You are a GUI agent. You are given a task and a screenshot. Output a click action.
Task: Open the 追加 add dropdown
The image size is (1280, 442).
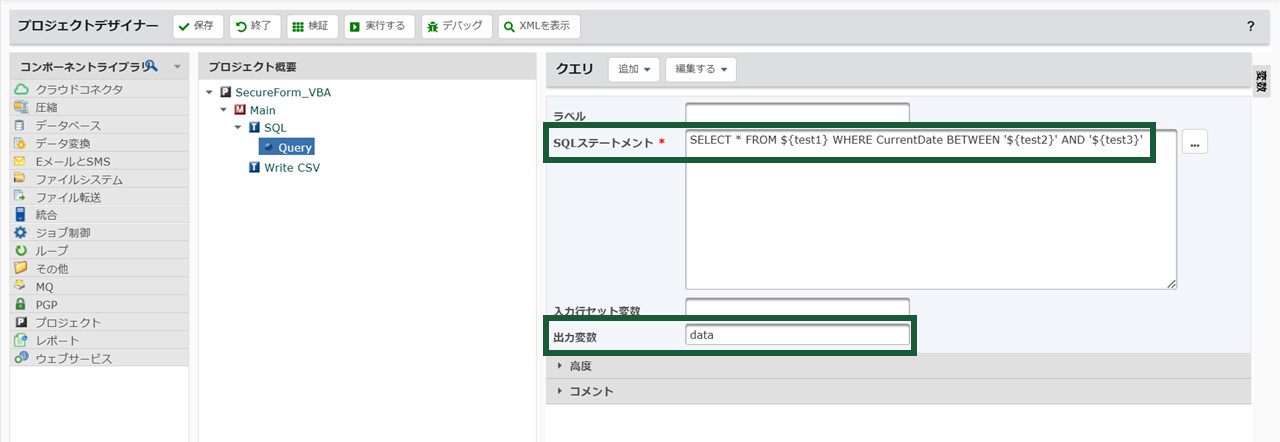point(634,70)
